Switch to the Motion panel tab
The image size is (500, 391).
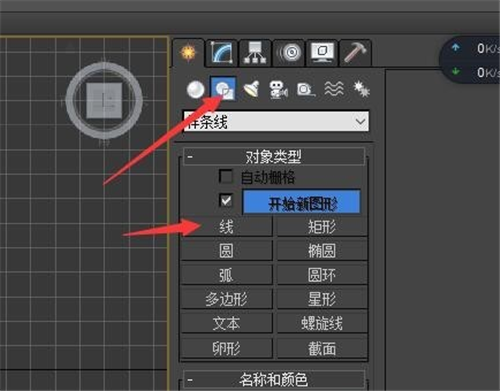click(x=289, y=53)
